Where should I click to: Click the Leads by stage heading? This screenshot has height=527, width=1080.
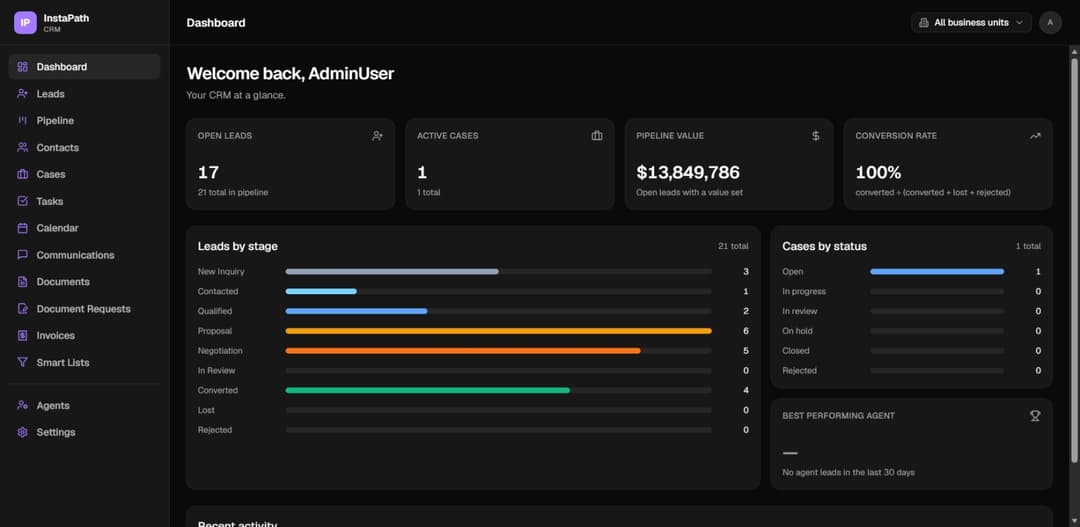click(238, 247)
